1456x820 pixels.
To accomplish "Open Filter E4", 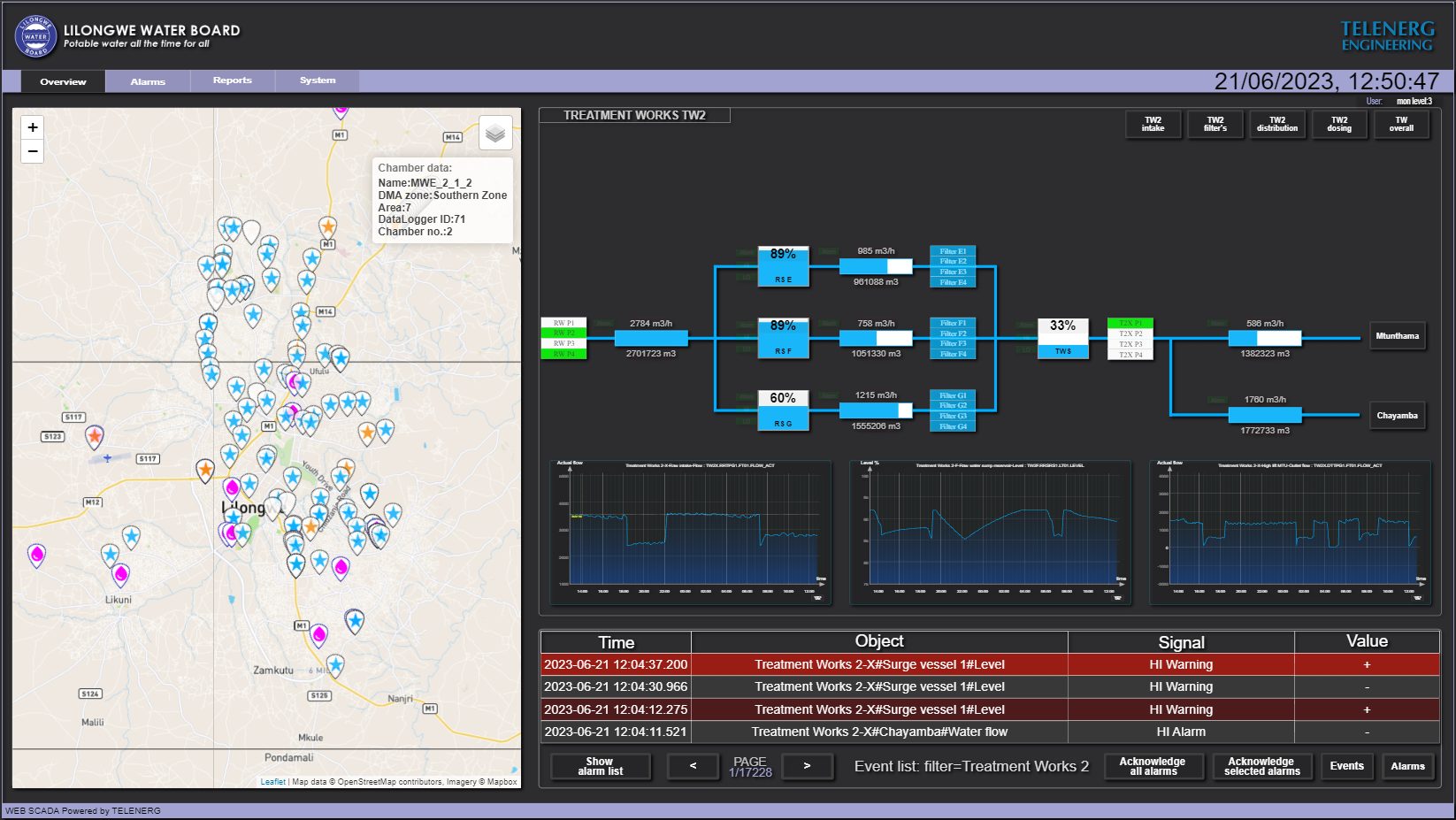I will coord(953,282).
